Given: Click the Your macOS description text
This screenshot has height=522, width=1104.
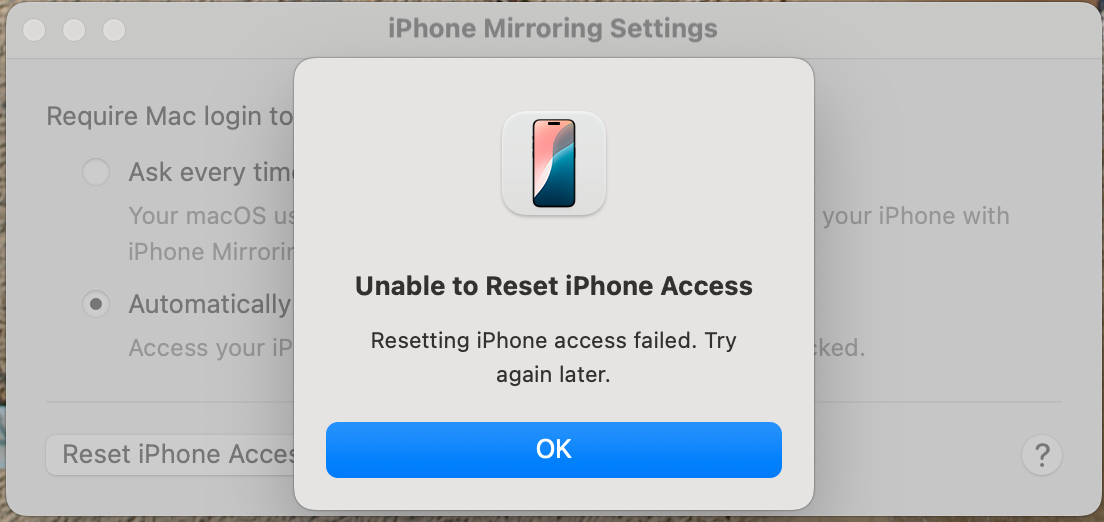Looking at the screenshot, I should coord(211,216).
